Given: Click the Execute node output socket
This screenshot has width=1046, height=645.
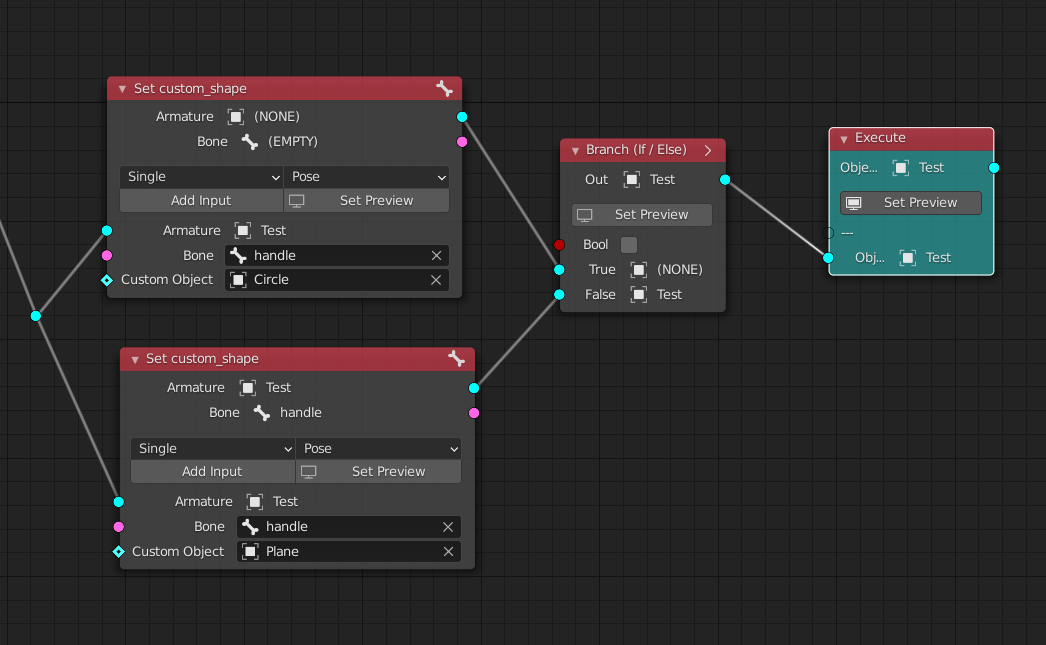Looking at the screenshot, I should point(994,167).
